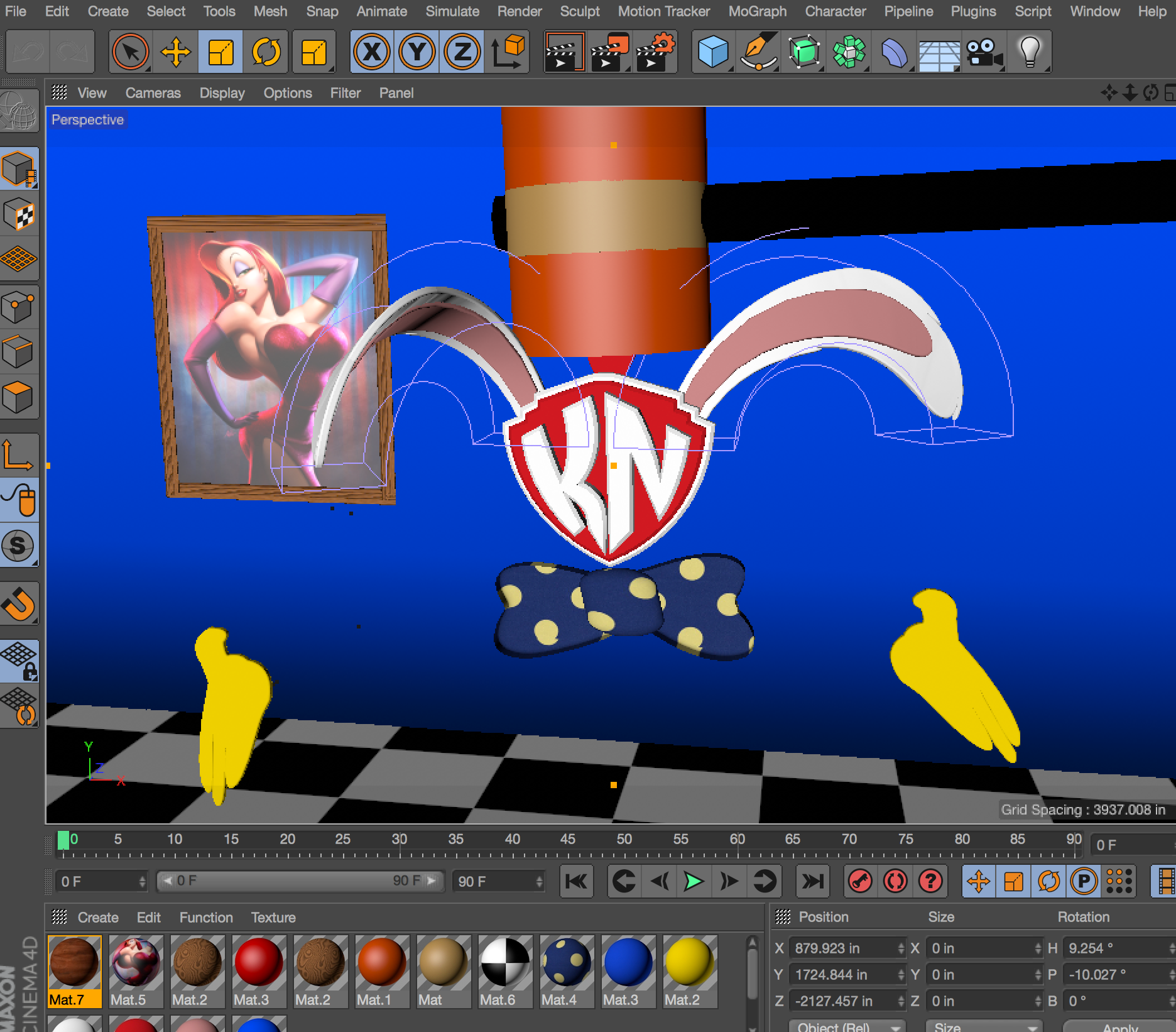Select the Live Selection arrow tool
Viewport: 1176px width, 1032px height.
[130, 52]
